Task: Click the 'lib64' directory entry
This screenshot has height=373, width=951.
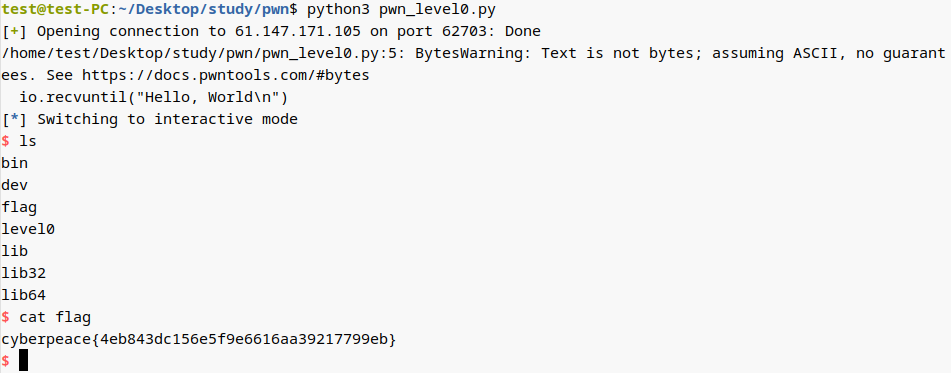Action: 24,295
